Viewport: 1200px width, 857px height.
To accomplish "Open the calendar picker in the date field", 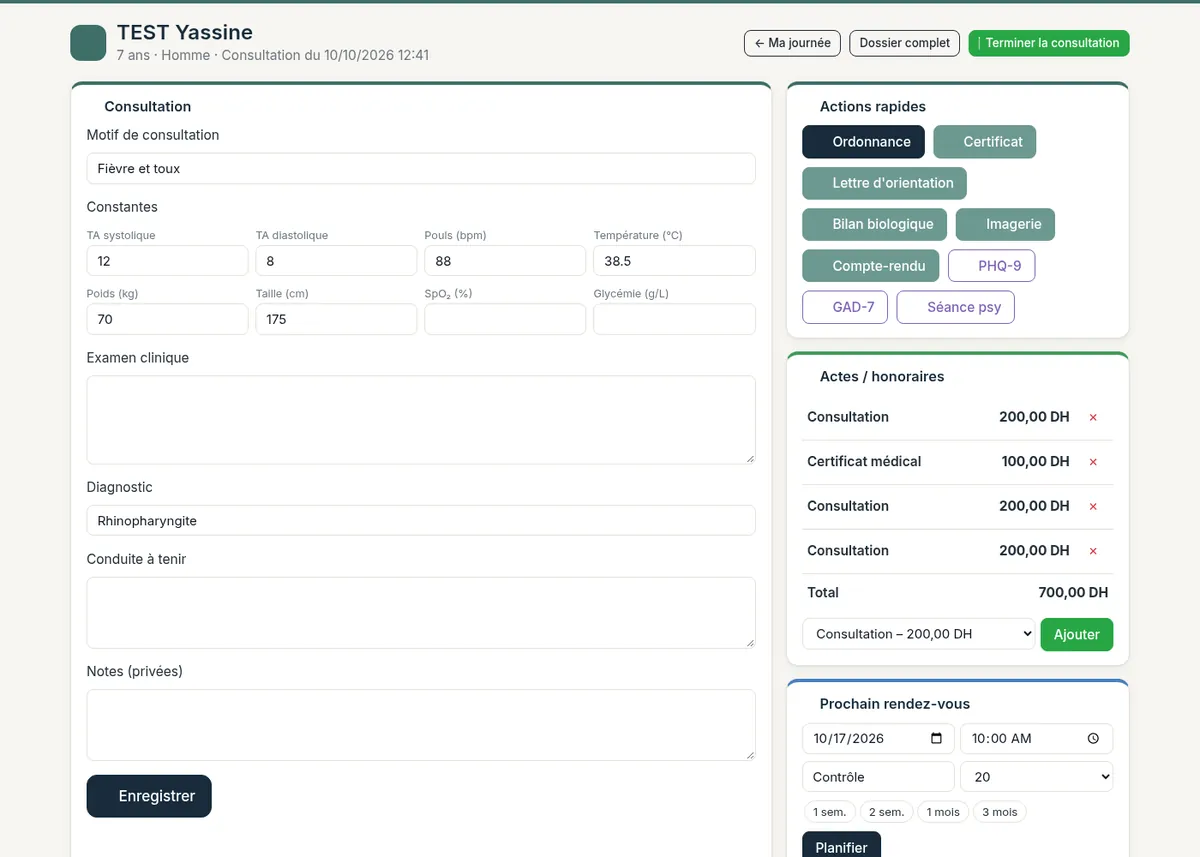I will [x=936, y=739].
